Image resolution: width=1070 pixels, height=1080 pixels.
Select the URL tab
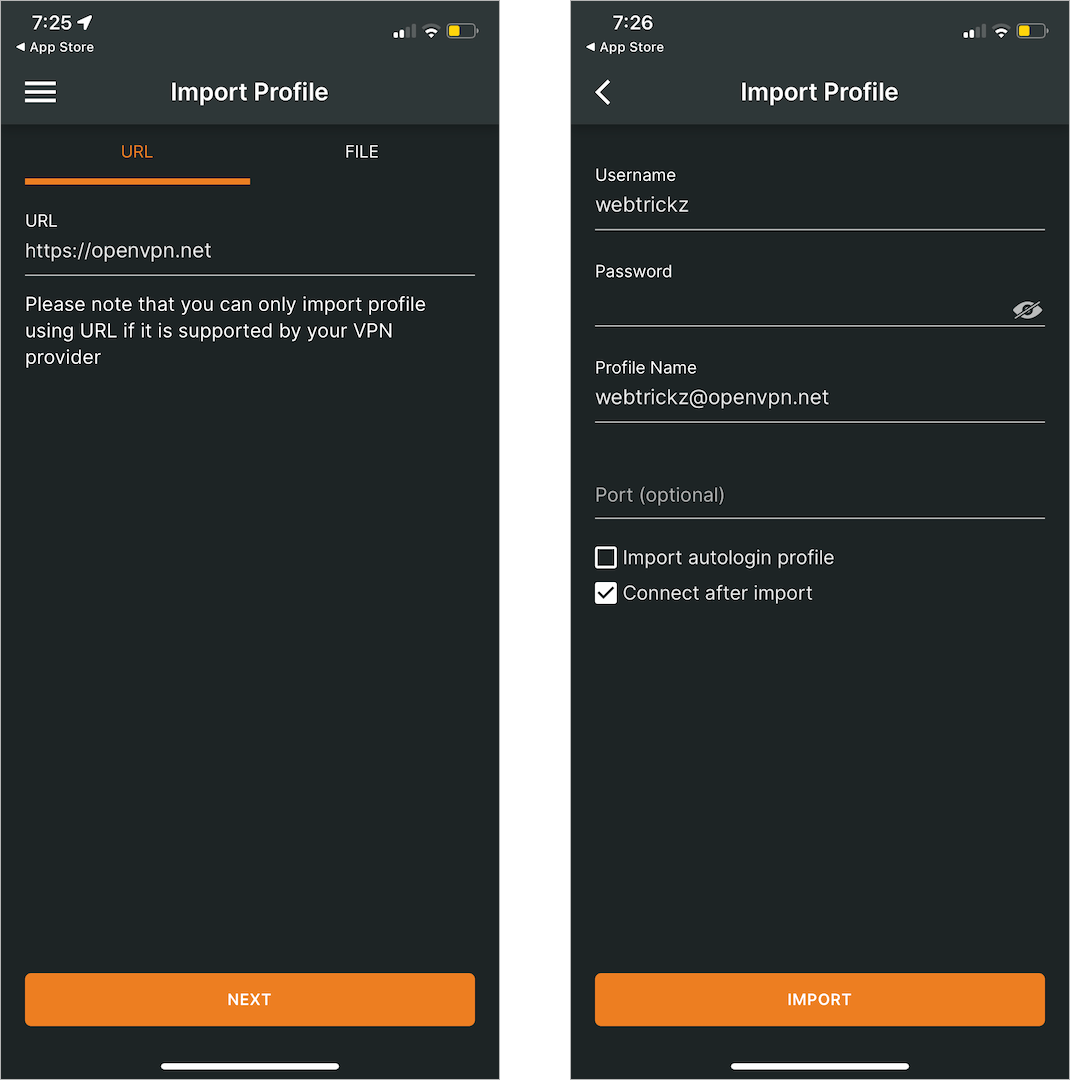137,152
